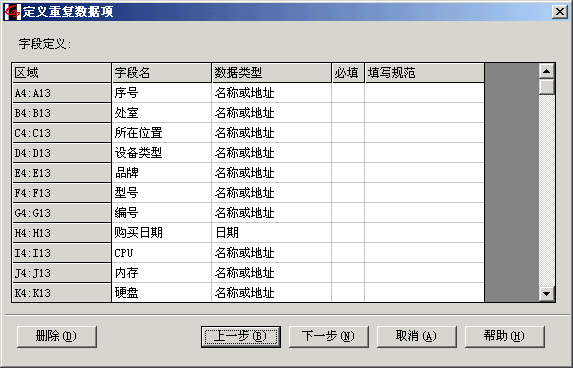Click the 日期 data type cell
Image resolution: width=573 pixels, height=368 pixels.
point(272,233)
